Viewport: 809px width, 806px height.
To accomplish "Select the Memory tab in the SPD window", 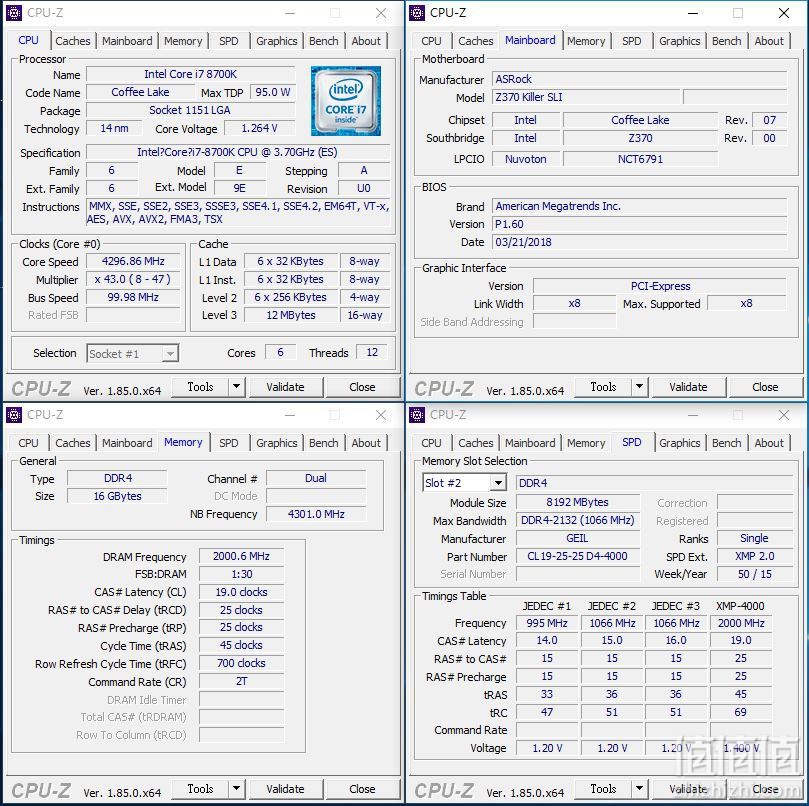I will pyautogui.click(x=586, y=443).
